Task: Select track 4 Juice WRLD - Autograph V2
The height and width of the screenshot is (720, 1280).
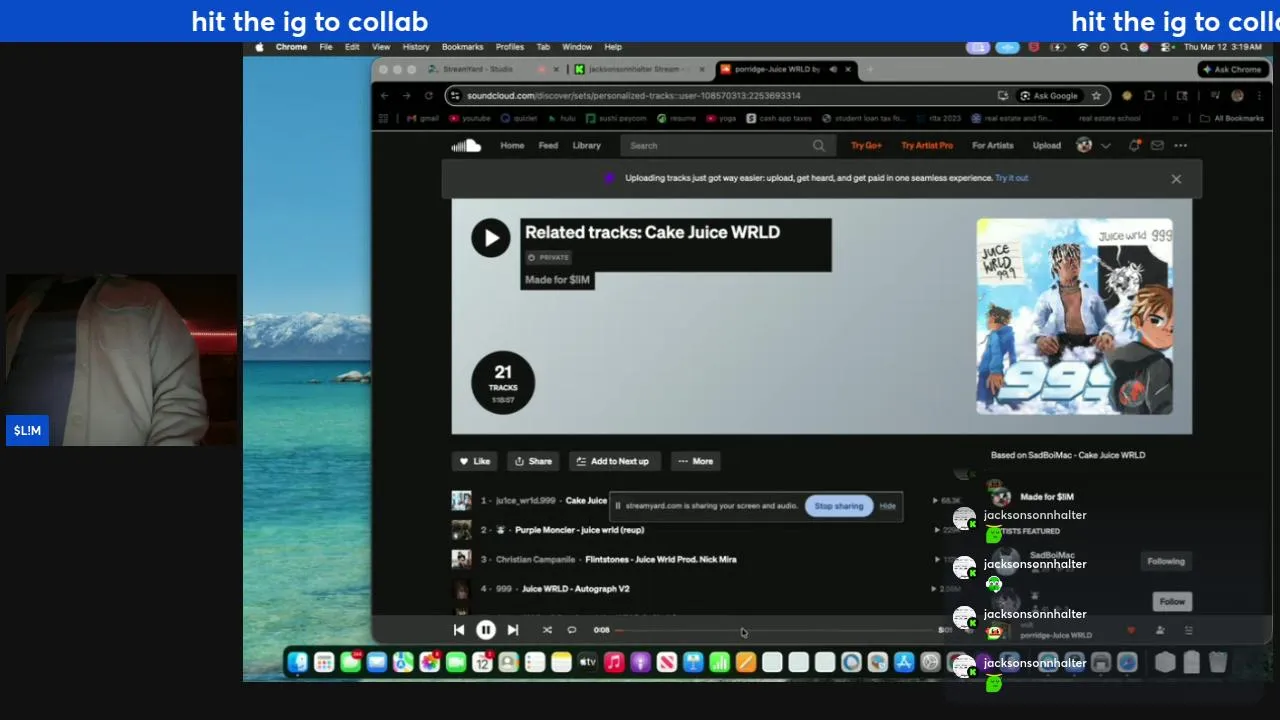Action: (575, 589)
